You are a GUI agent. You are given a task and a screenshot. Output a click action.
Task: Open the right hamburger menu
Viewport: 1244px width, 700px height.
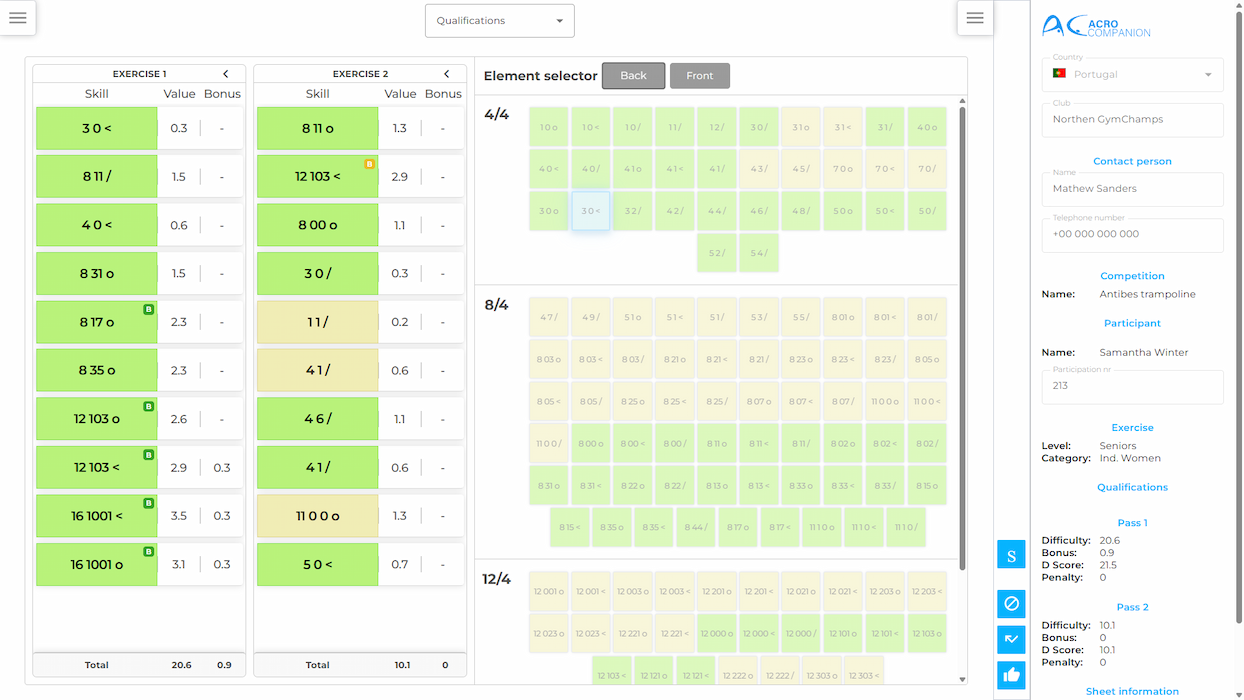pos(975,18)
